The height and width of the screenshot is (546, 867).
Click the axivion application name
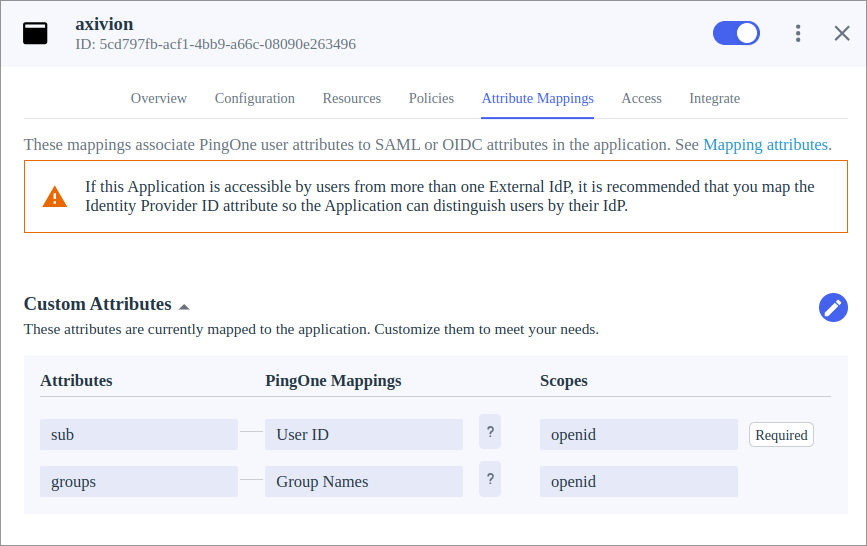[x=105, y=24]
